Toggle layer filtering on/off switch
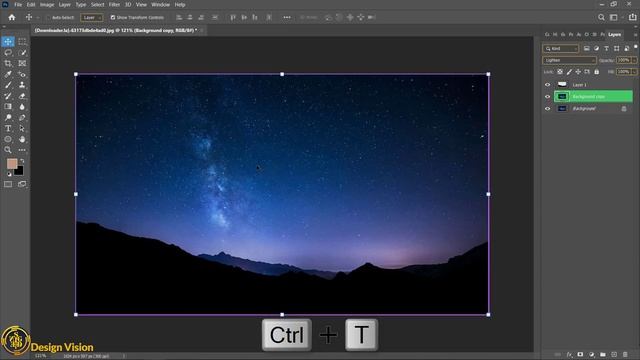Image resolution: width=640 pixels, height=360 pixels. coord(636,47)
